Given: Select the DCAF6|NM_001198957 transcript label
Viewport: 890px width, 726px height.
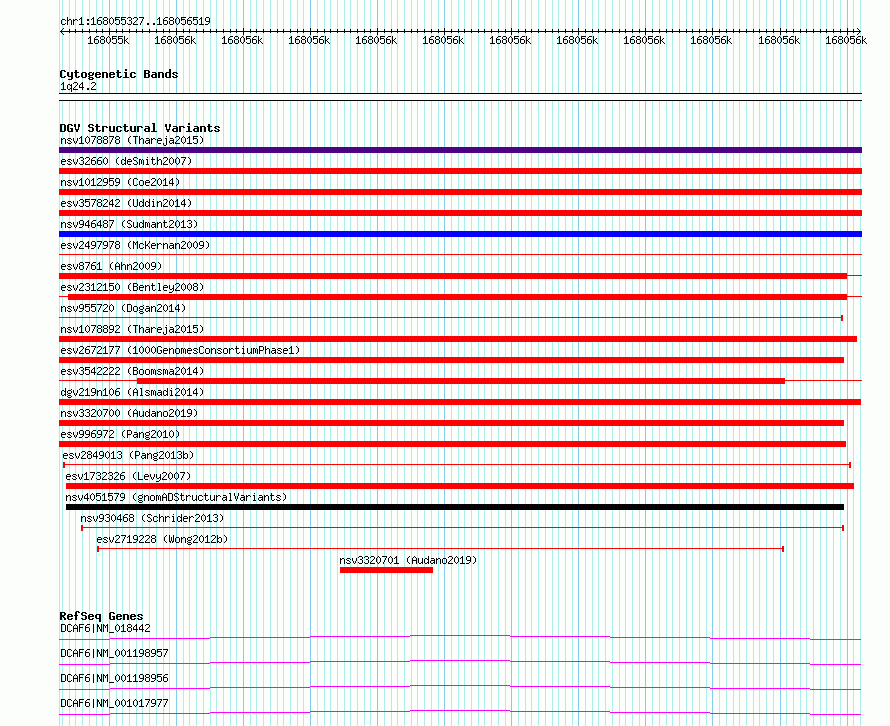Looking at the screenshot, I should pos(114,653).
